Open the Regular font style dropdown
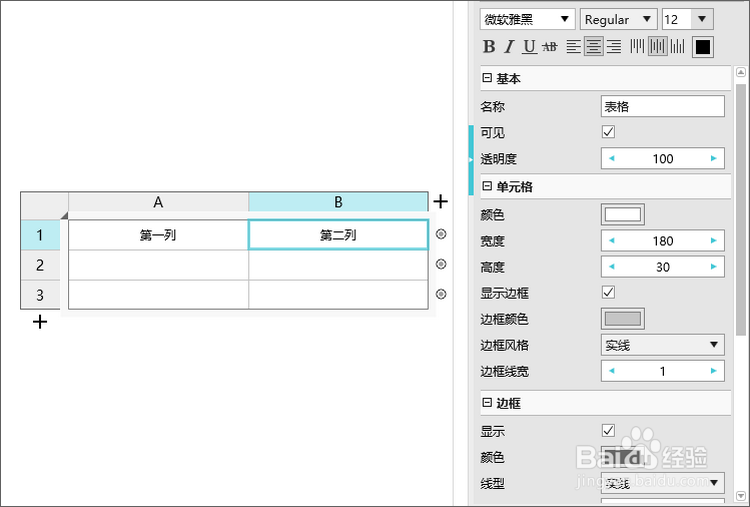The height and width of the screenshot is (507, 750). pyautogui.click(x=618, y=19)
